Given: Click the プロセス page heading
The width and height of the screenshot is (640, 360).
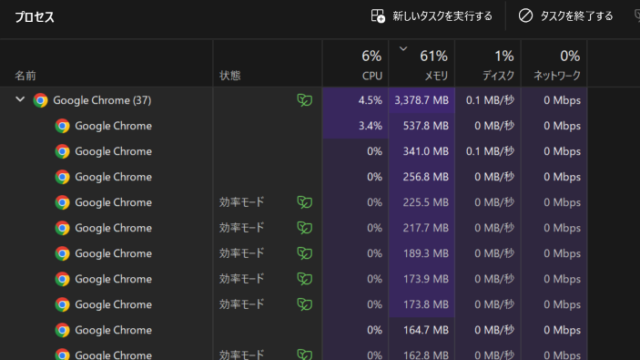Looking at the screenshot, I should (35, 17).
